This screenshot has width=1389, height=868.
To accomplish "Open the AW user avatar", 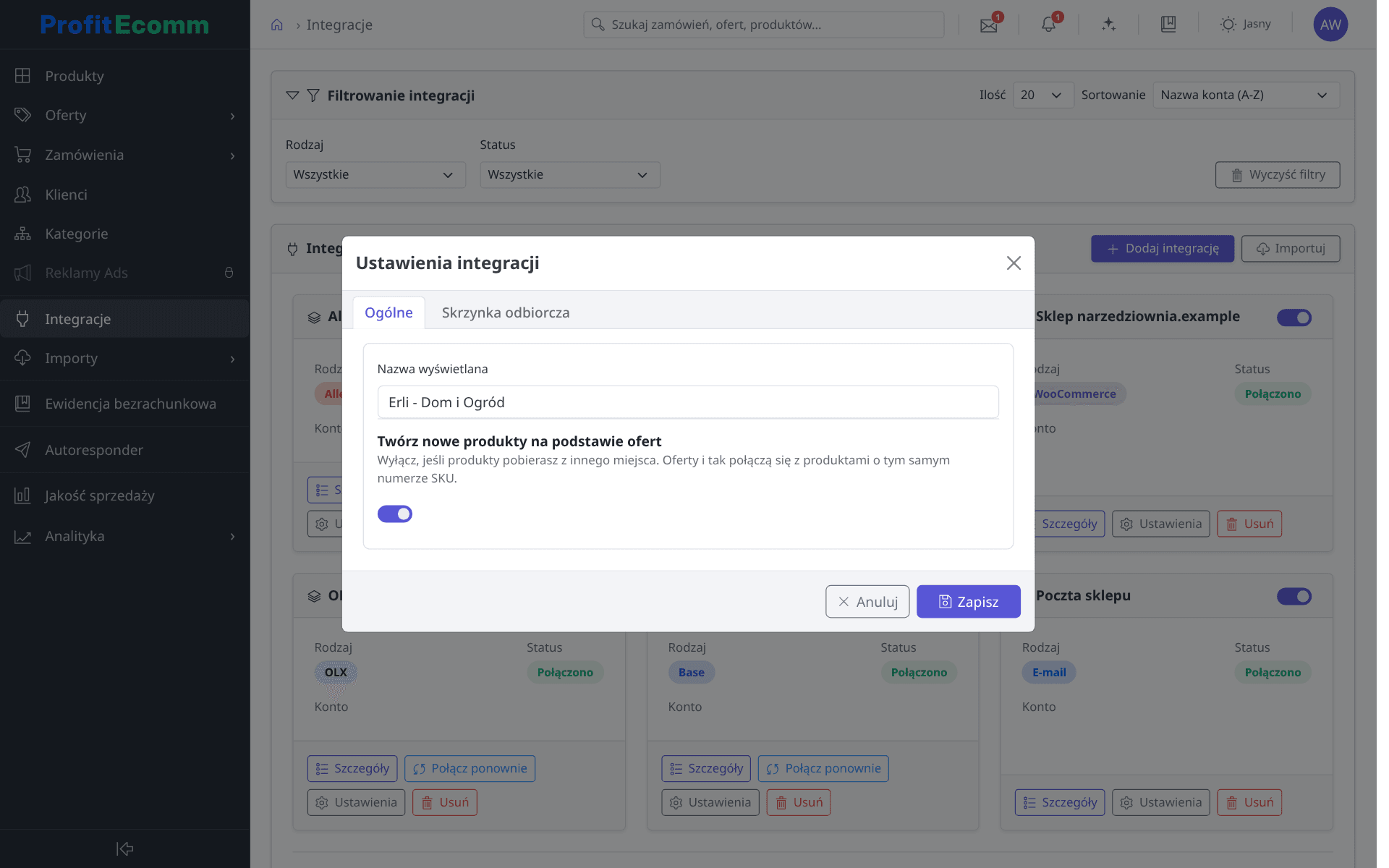I will (1330, 25).
